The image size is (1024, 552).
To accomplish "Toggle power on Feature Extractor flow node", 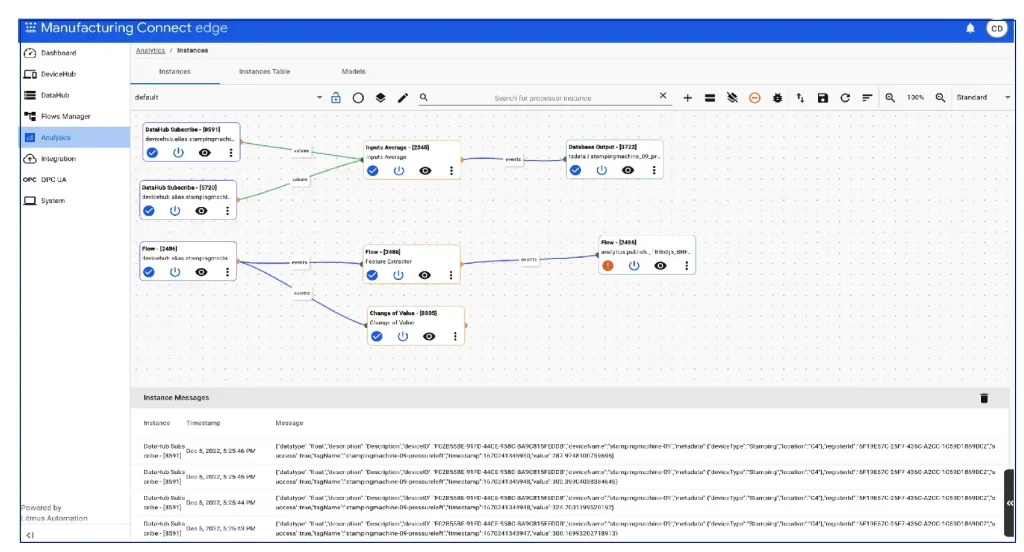I will pos(398,275).
